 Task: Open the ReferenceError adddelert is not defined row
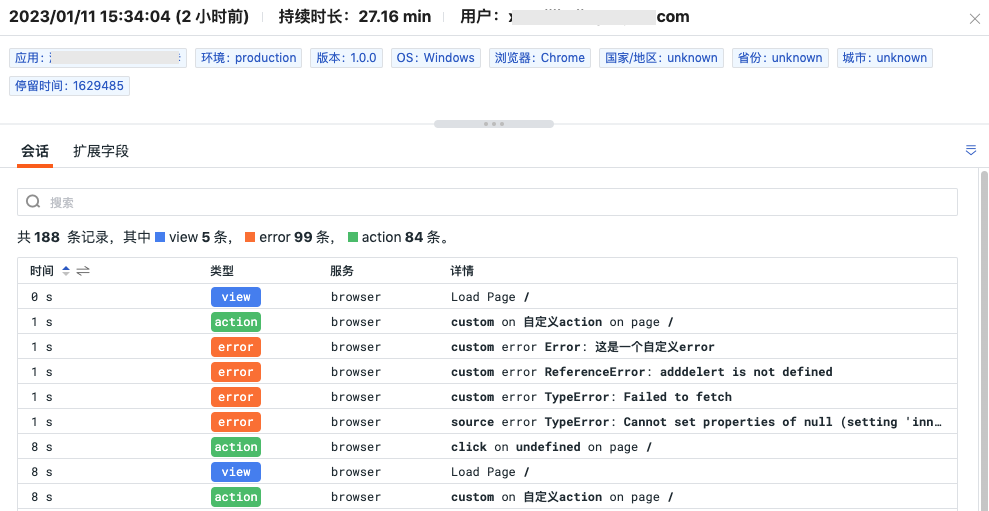coord(487,372)
